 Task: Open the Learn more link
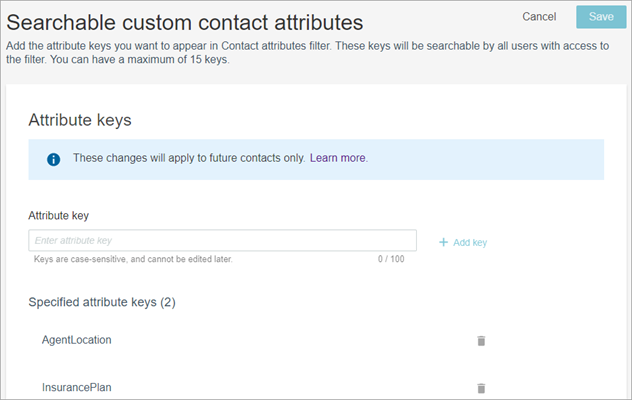[x=339, y=158]
